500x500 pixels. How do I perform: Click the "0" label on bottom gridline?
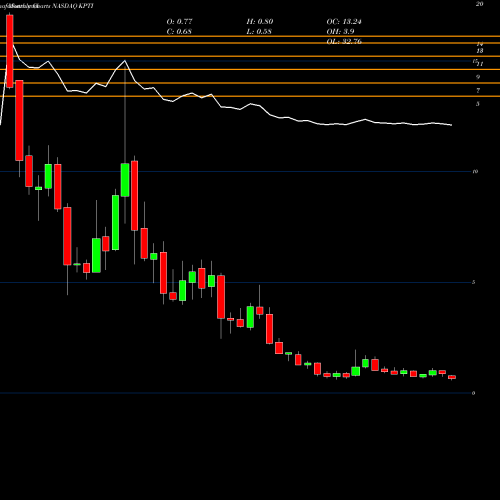474,393
